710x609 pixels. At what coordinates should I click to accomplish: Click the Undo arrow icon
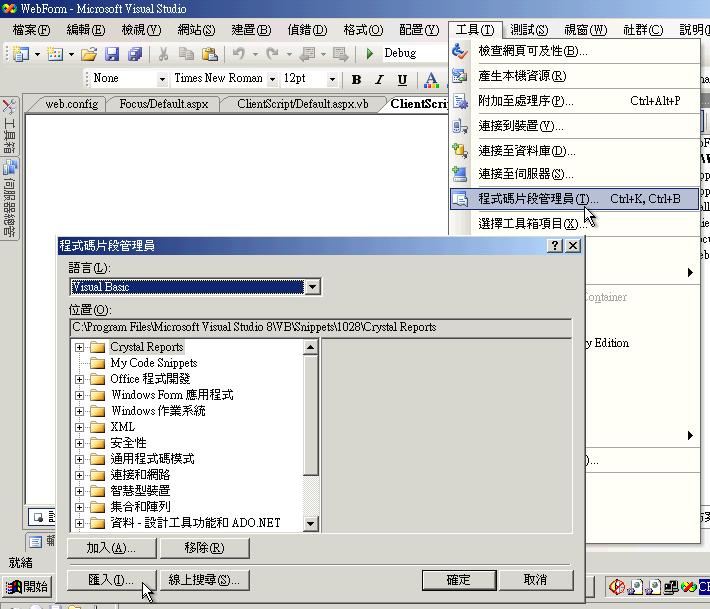(x=239, y=54)
